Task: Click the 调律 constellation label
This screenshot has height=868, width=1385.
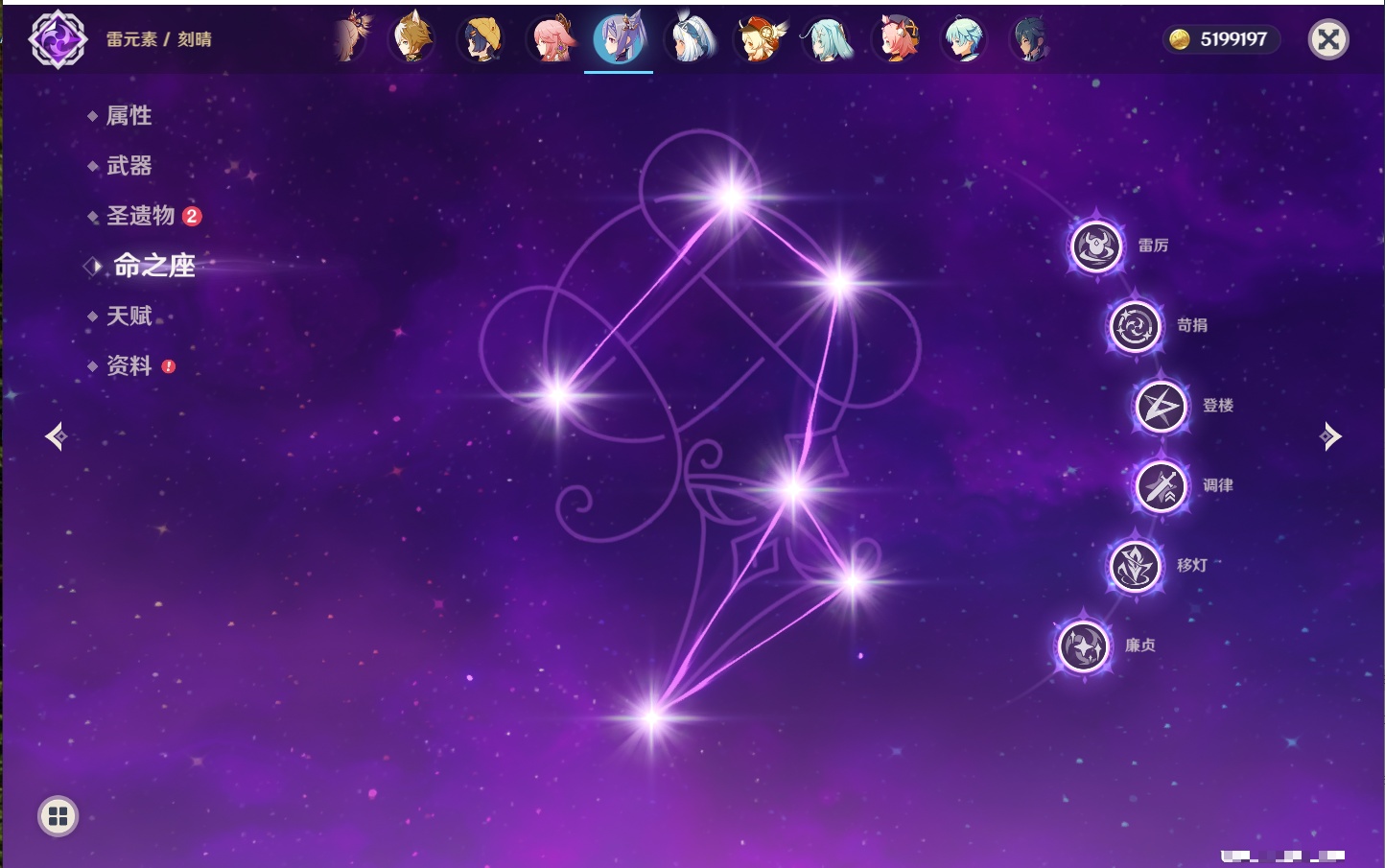Action: point(1218,485)
